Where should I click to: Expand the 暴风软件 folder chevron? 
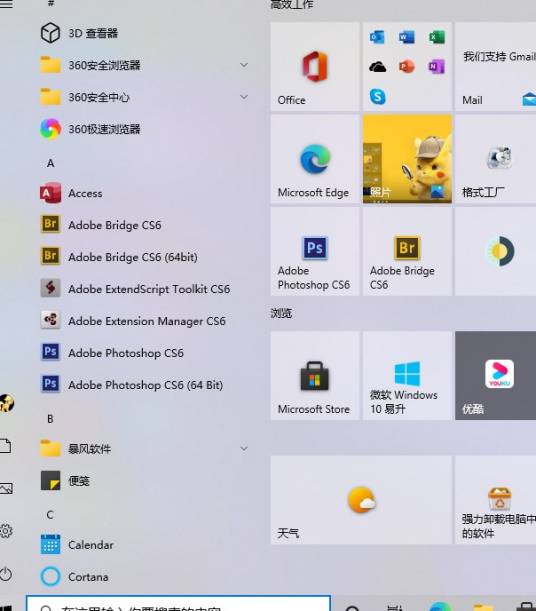coord(244,449)
